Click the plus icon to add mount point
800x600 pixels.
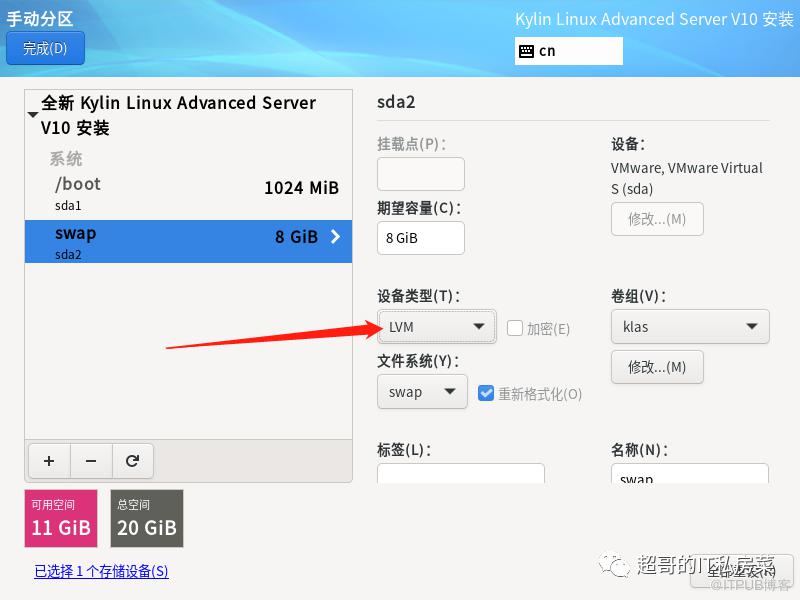(x=49, y=461)
